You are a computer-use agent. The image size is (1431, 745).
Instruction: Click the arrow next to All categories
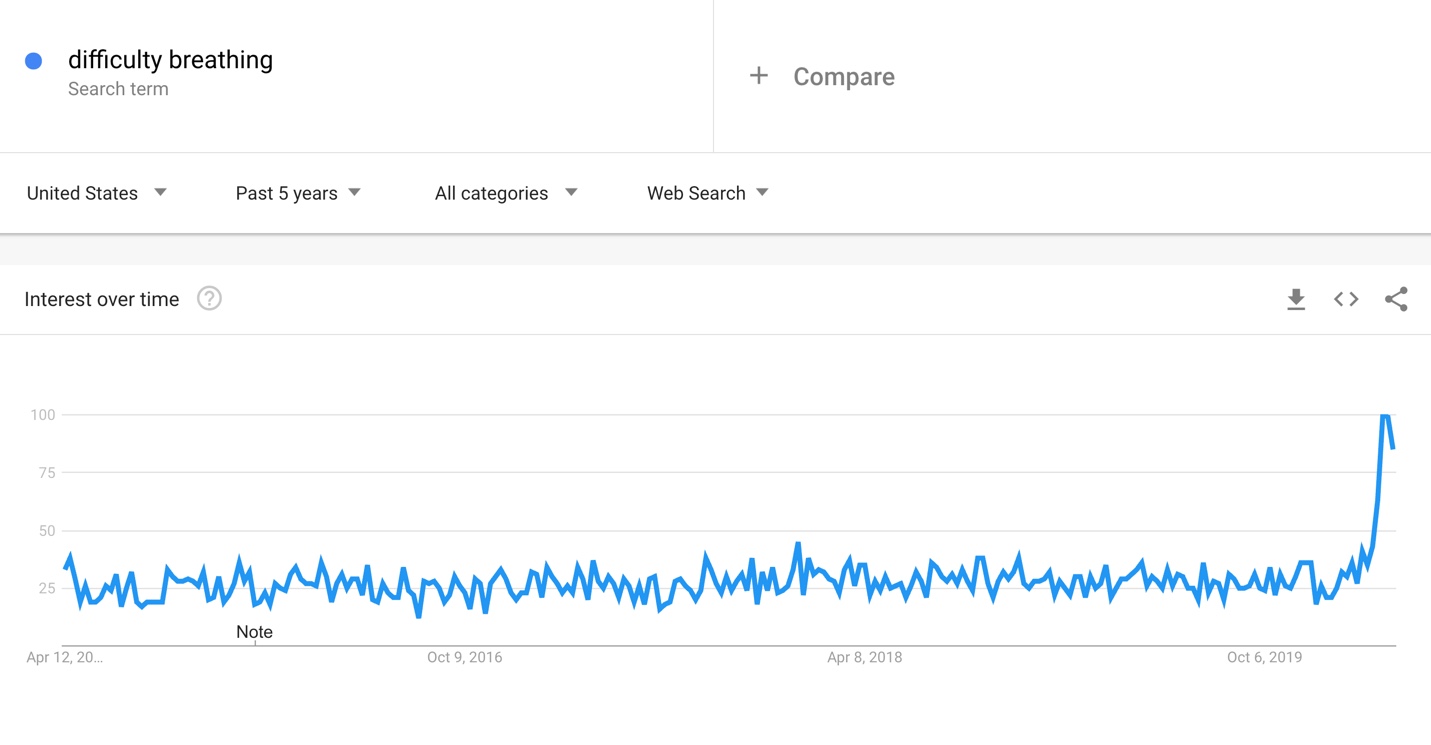coord(571,192)
